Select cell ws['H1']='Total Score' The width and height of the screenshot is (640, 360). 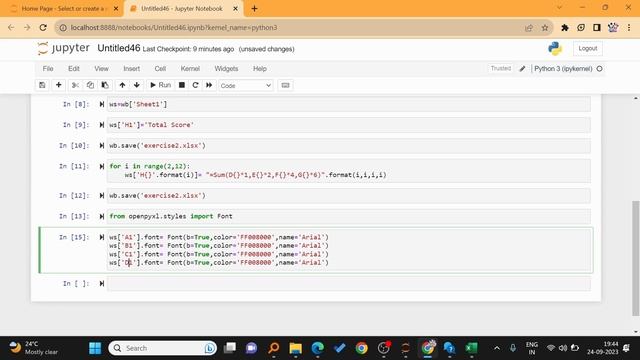[x=349, y=125]
